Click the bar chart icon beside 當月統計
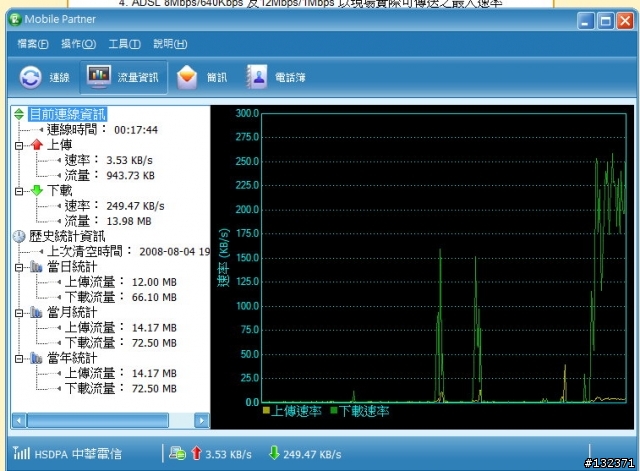 [36, 313]
